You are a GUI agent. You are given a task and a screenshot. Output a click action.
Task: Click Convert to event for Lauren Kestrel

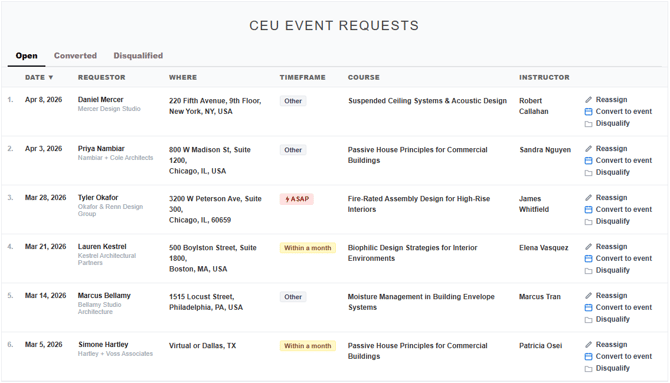click(x=624, y=258)
